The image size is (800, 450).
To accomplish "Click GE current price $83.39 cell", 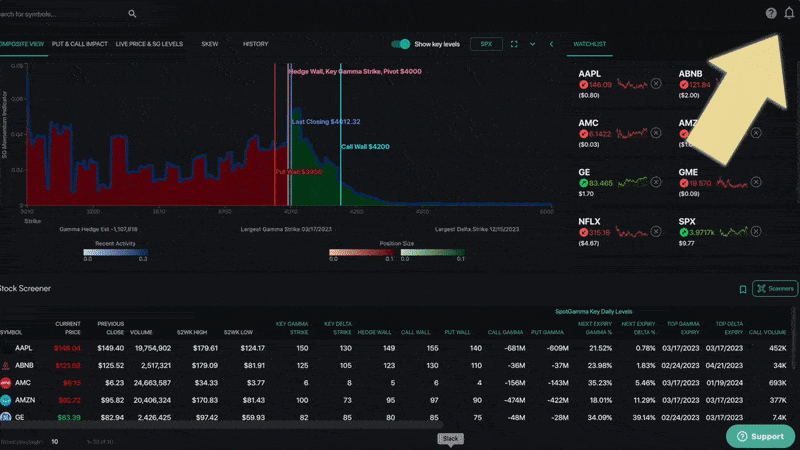I will click(x=69, y=418).
